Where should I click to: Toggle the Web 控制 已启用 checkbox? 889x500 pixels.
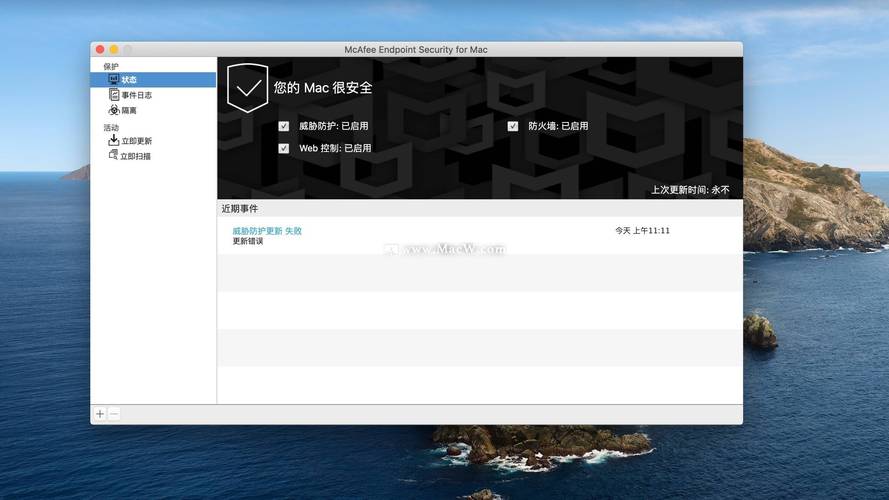click(283, 148)
